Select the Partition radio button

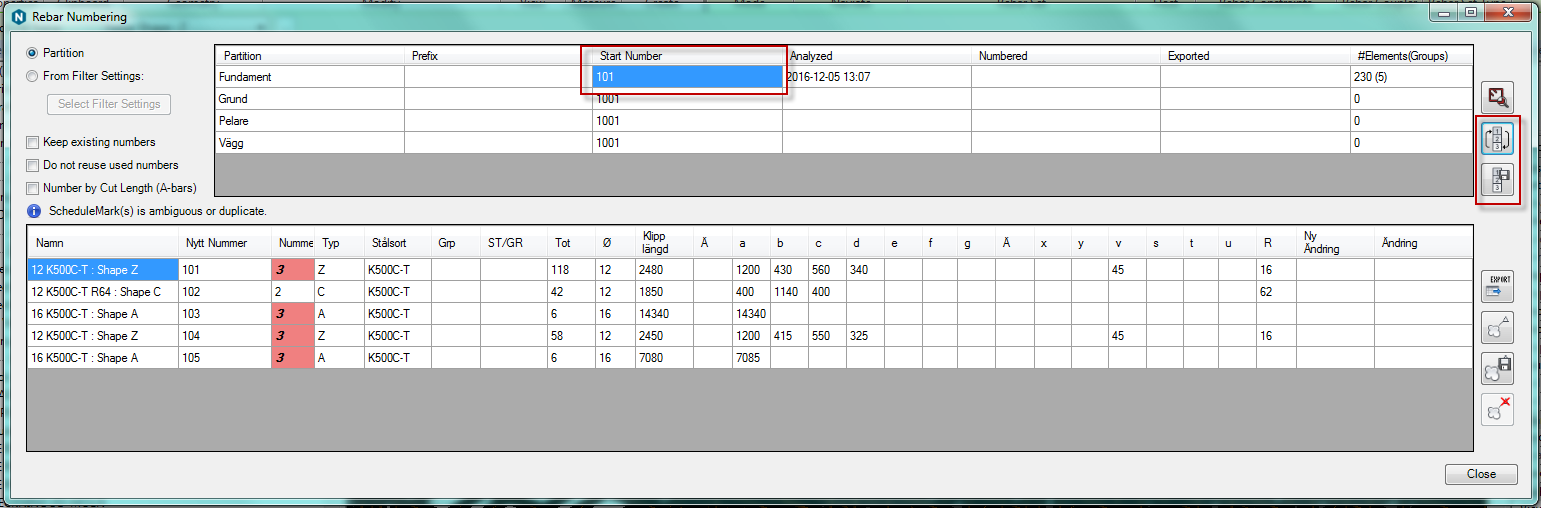pos(33,53)
